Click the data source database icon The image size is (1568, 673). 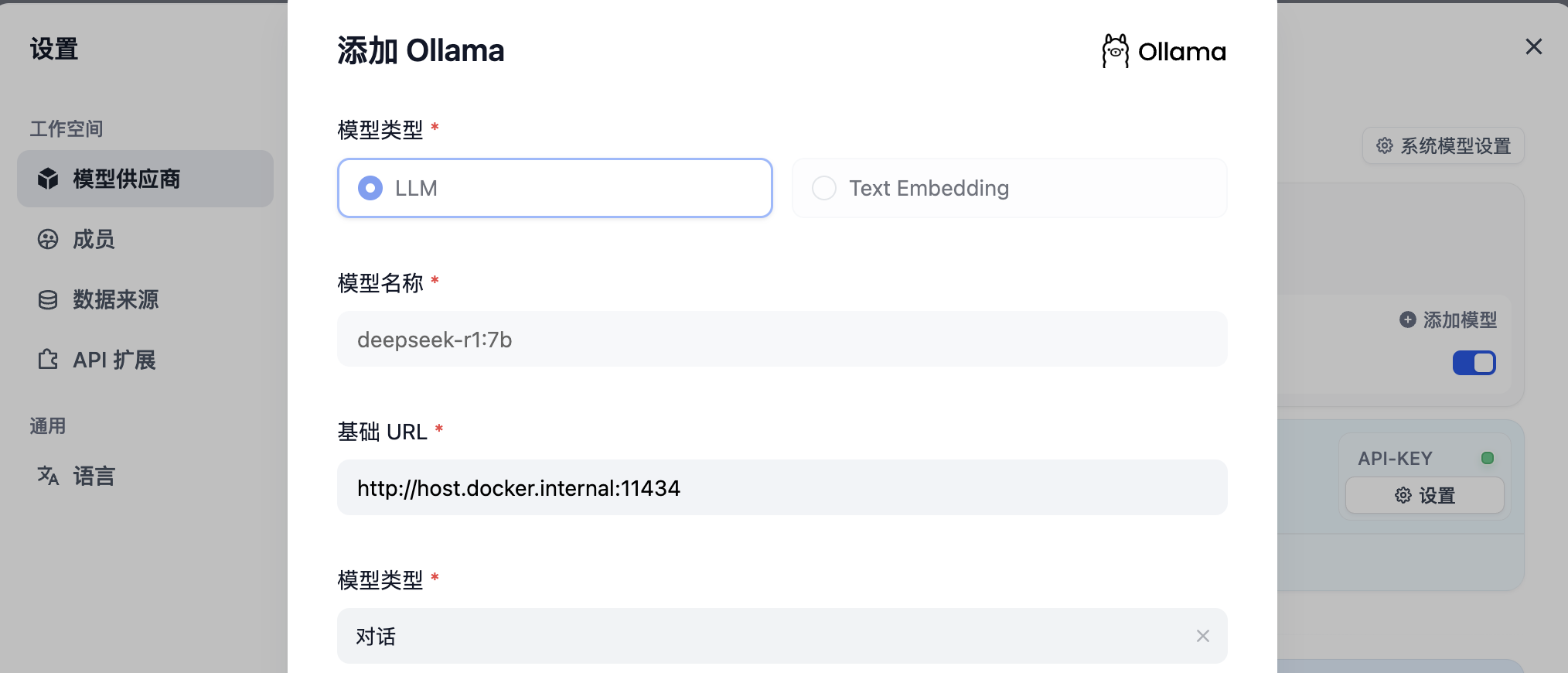tap(48, 299)
